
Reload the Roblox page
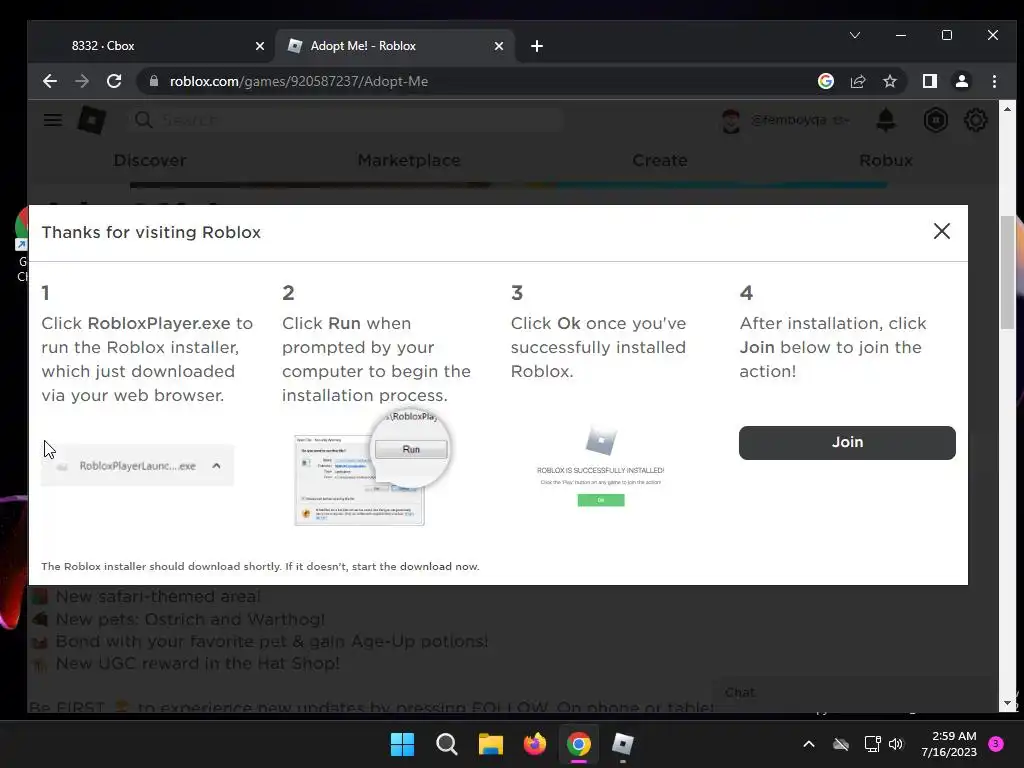coord(114,81)
